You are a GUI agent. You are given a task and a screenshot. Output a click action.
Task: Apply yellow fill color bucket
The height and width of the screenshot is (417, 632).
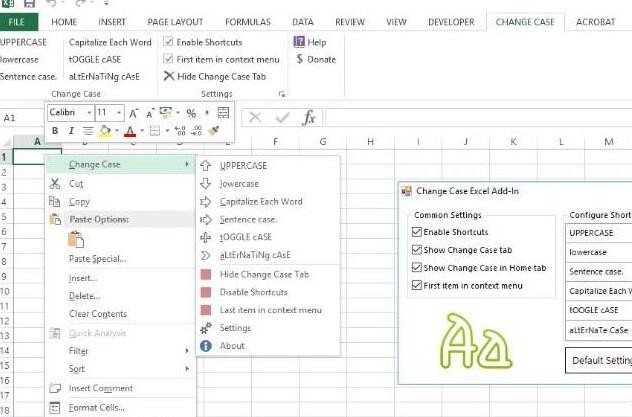coord(104,131)
